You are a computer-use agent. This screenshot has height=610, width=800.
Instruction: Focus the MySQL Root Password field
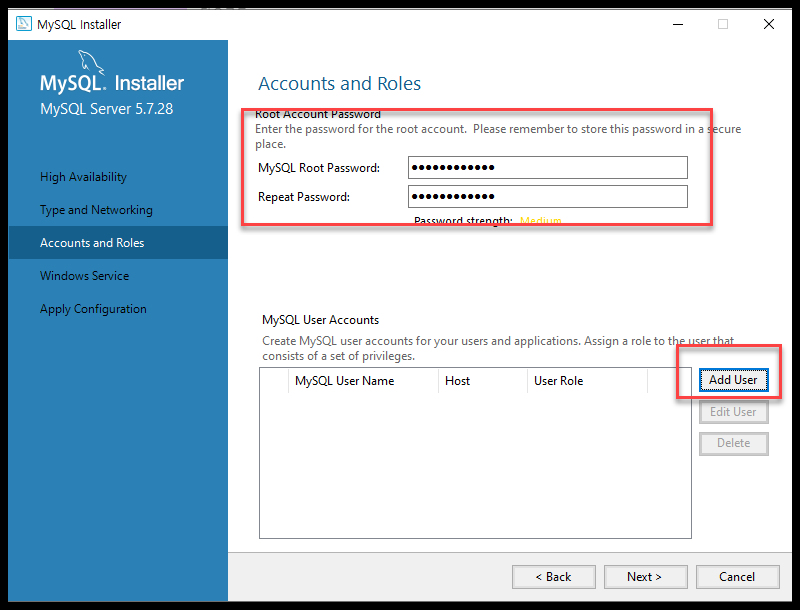pyautogui.click(x=547, y=167)
